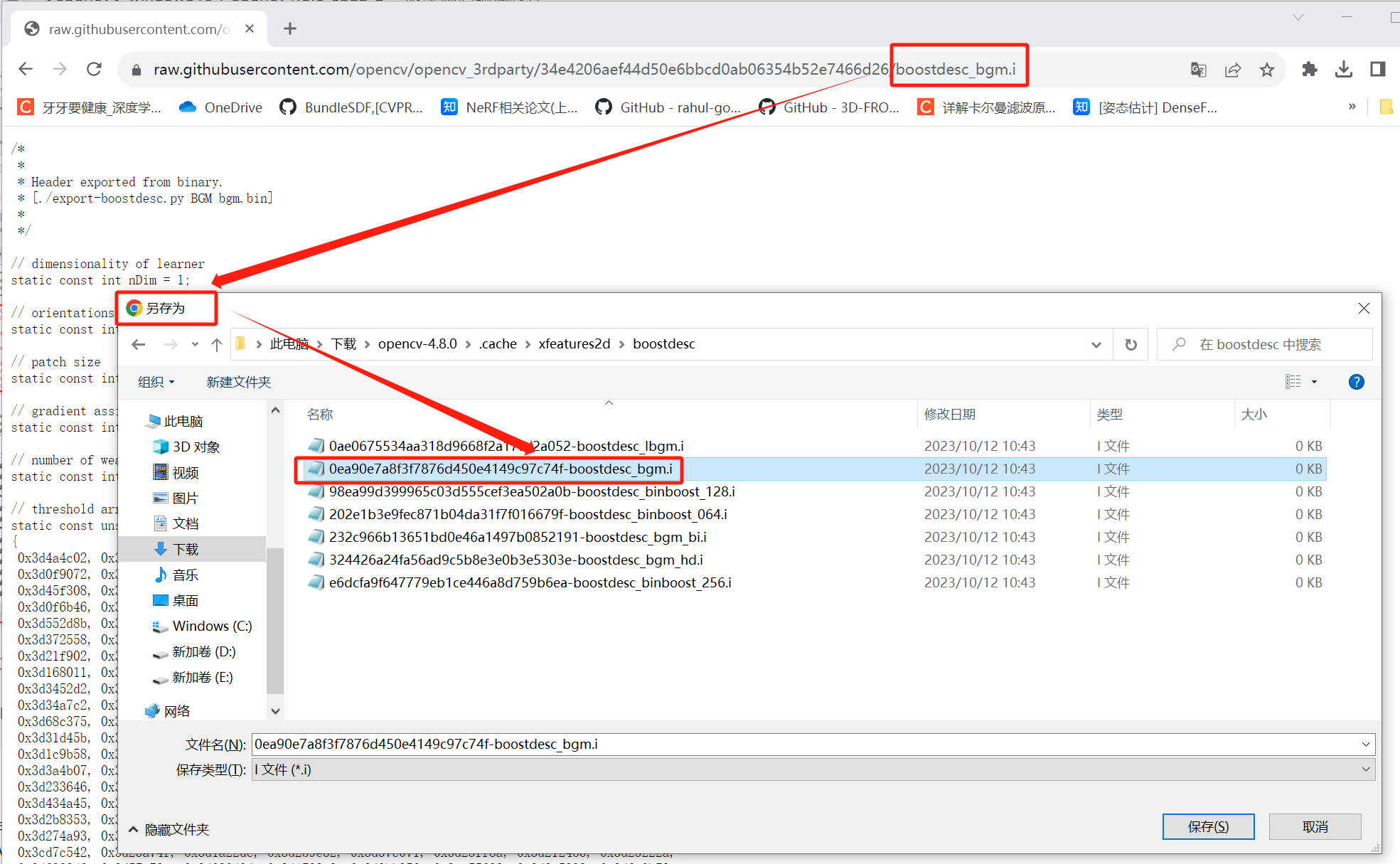Open the Chrome downloads icon
Image resolution: width=1400 pixels, height=864 pixels.
click(1344, 69)
